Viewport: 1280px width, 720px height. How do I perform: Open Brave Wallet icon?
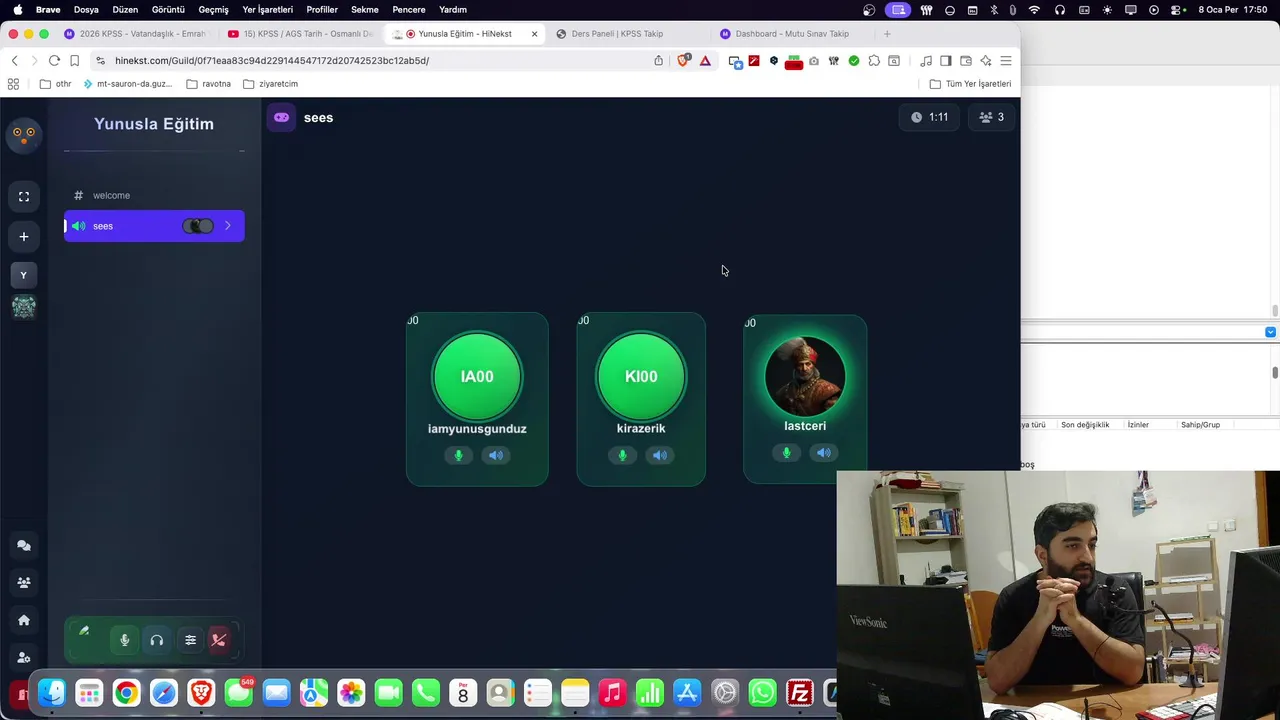966,61
